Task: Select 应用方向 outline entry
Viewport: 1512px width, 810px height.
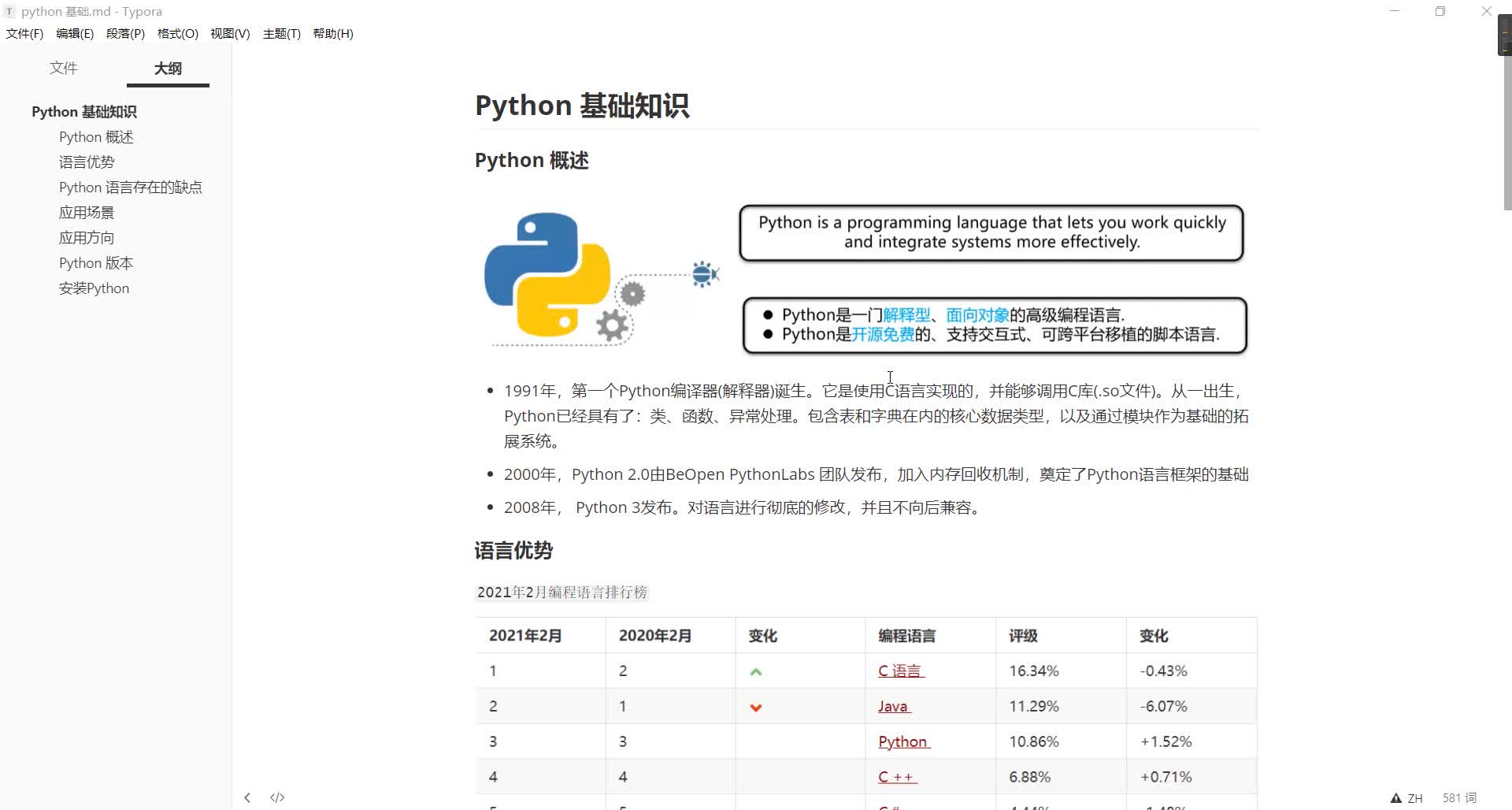Action: pos(87,238)
